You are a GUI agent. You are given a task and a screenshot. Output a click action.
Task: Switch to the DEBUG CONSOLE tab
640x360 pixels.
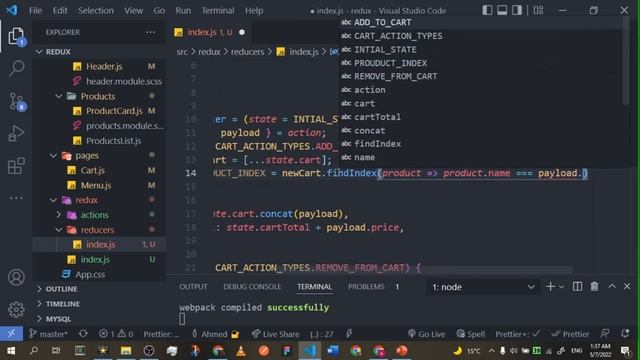[252, 287]
